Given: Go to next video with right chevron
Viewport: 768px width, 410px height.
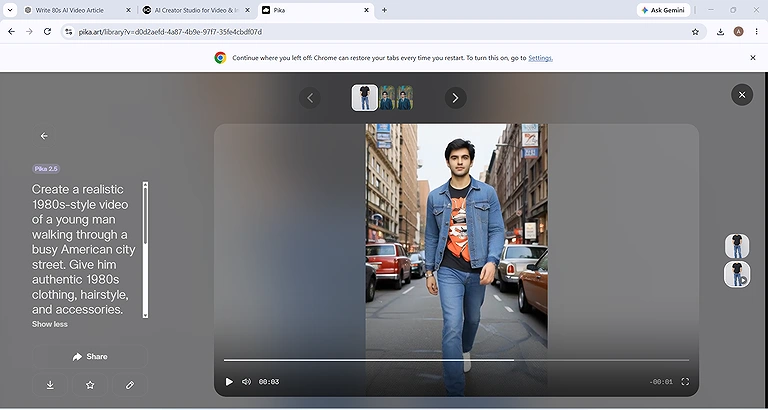Looking at the screenshot, I should tap(456, 98).
